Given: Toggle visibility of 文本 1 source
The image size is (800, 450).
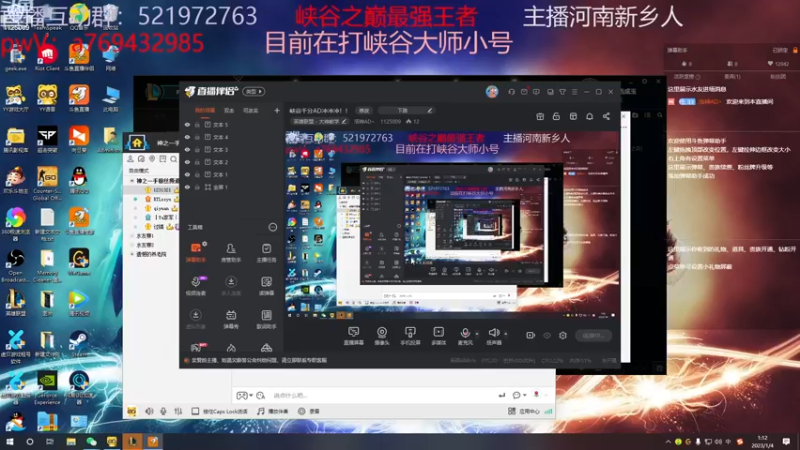Looking at the screenshot, I should point(187,174).
